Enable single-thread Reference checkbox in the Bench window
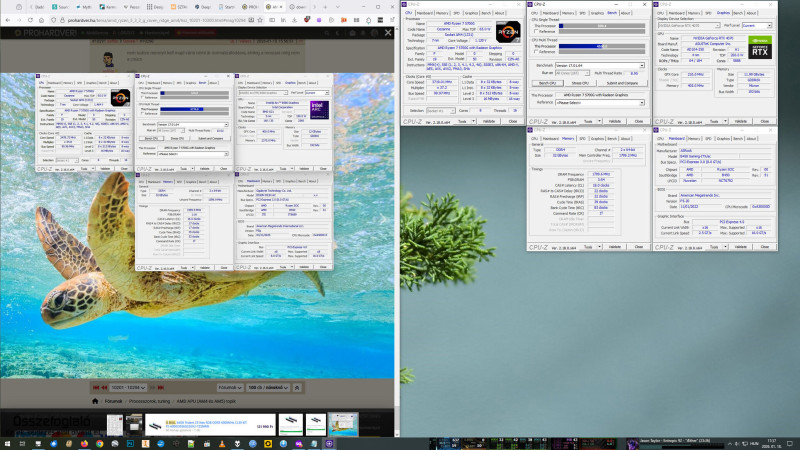 pos(536,31)
